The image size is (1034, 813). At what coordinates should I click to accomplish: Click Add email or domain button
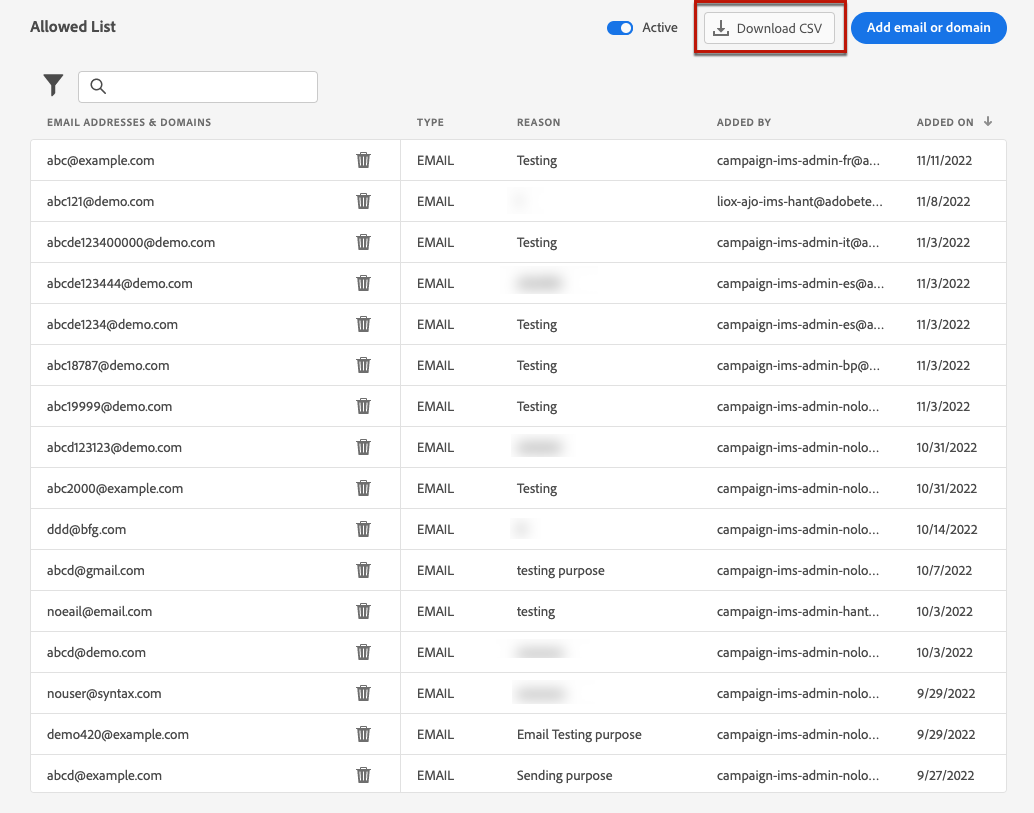coord(928,28)
